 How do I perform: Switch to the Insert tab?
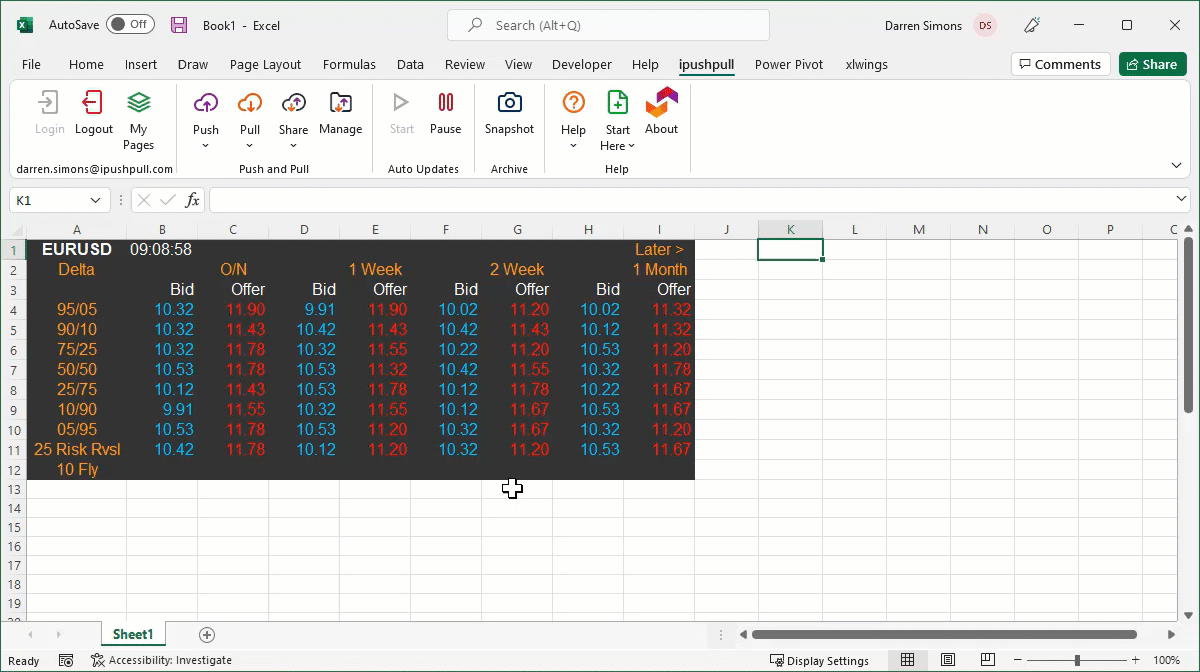(x=141, y=64)
